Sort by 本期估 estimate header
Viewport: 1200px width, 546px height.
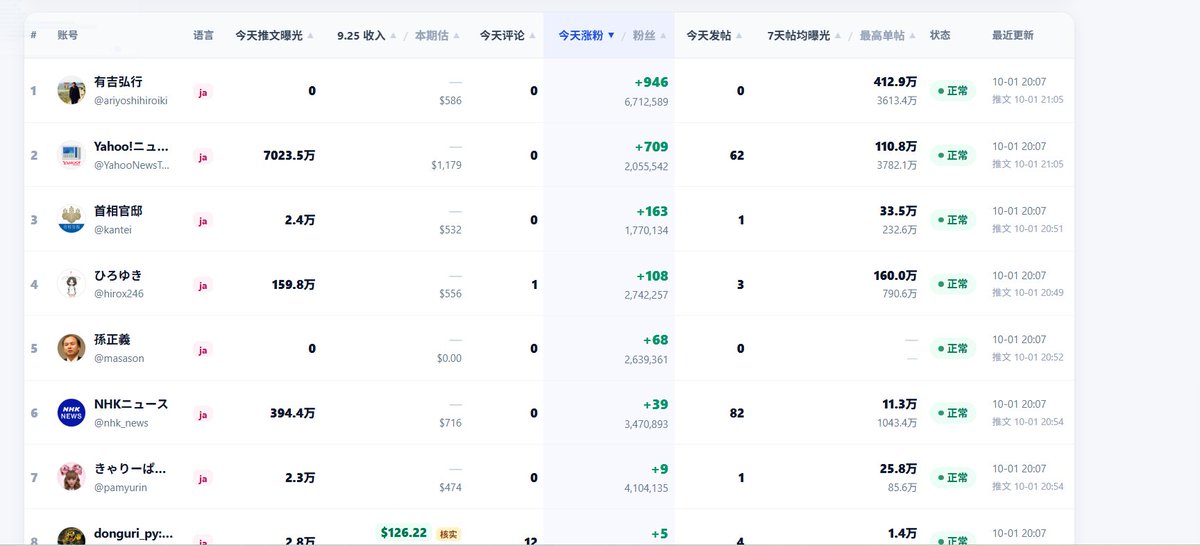[x=437, y=35]
